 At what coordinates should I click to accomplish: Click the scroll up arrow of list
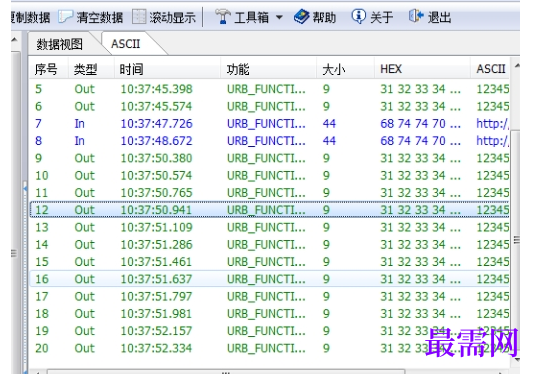(x=517, y=65)
